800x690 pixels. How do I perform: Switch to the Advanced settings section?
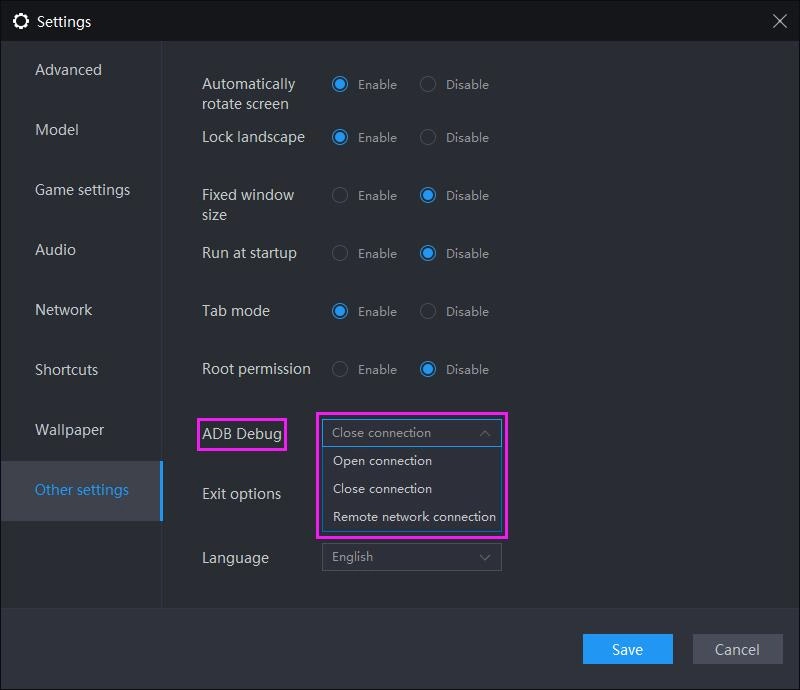tap(68, 69)
